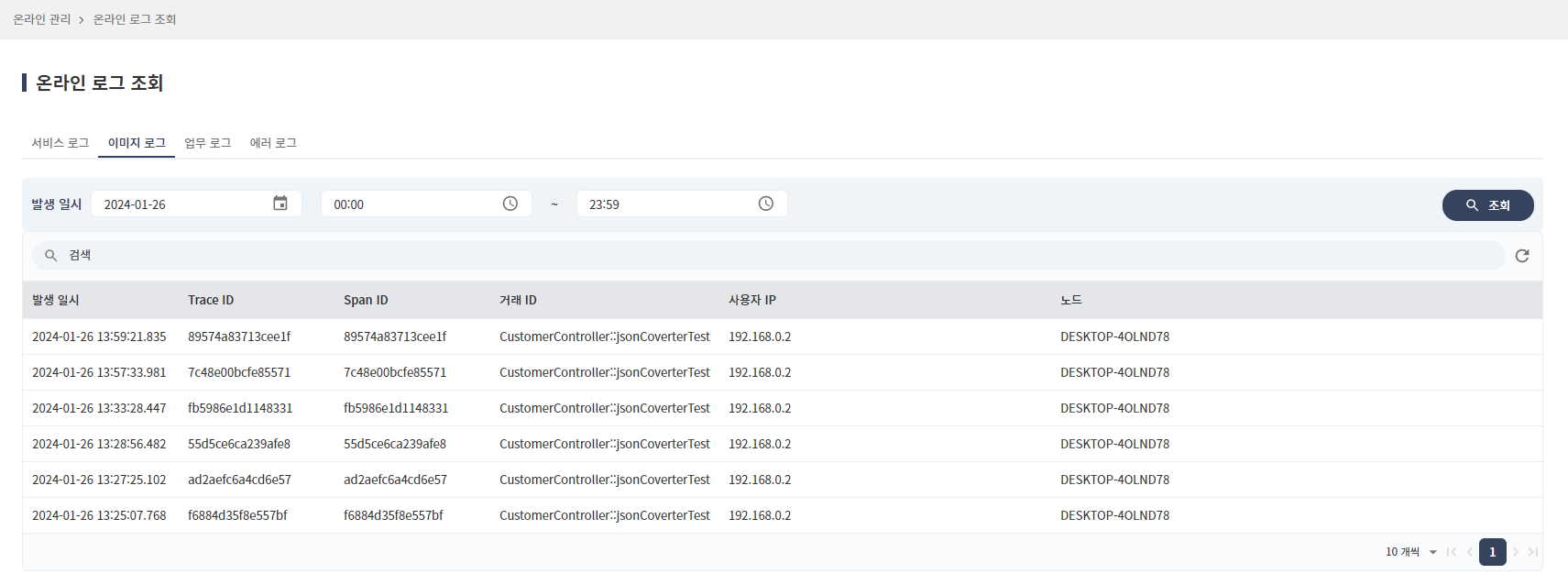Go to next page arrow
Image resolution: width=1568 pixels, height=585 pixels.
[x=1516, y=552]
